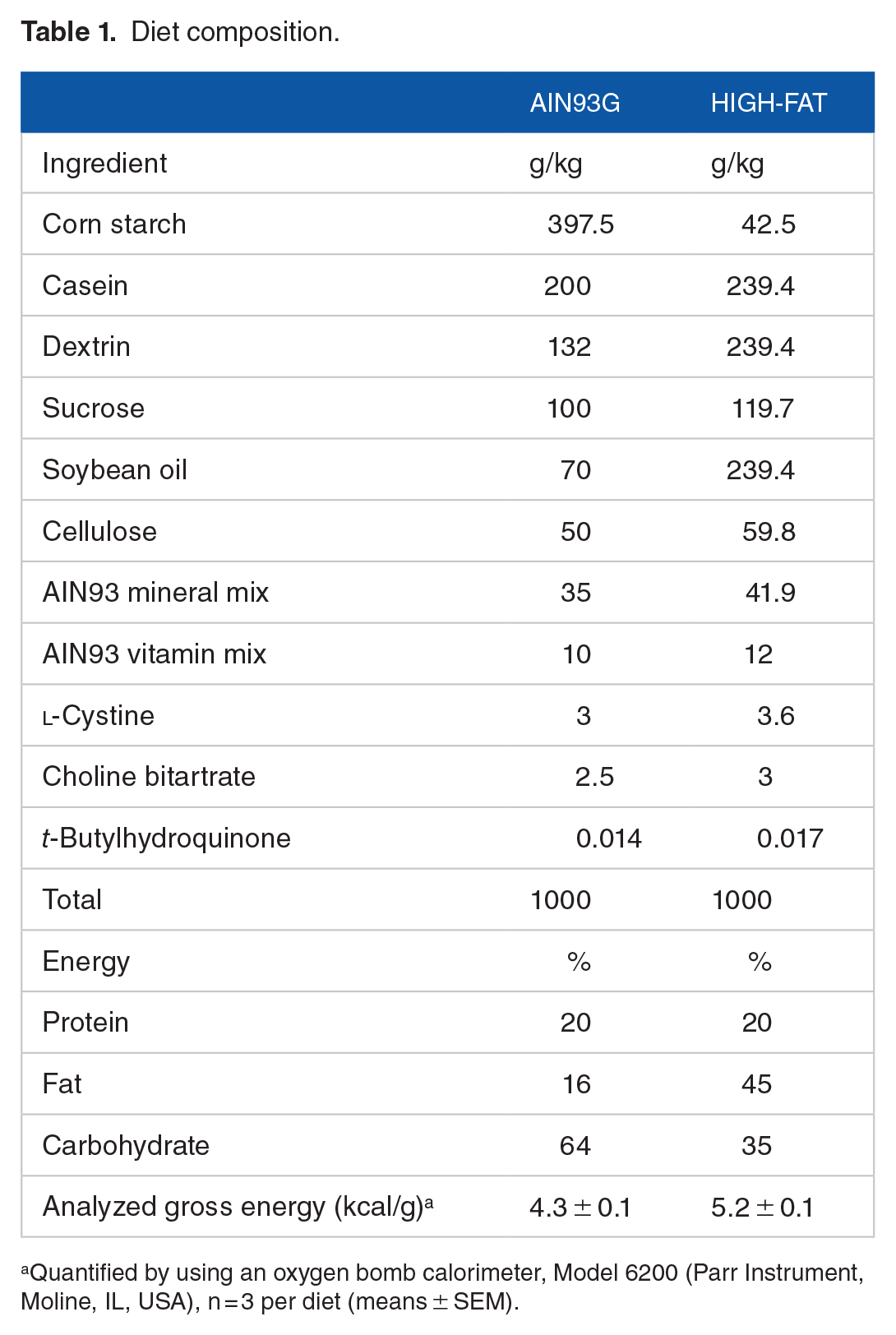Select Choline bitartrate value 2.5

point(594,777)
